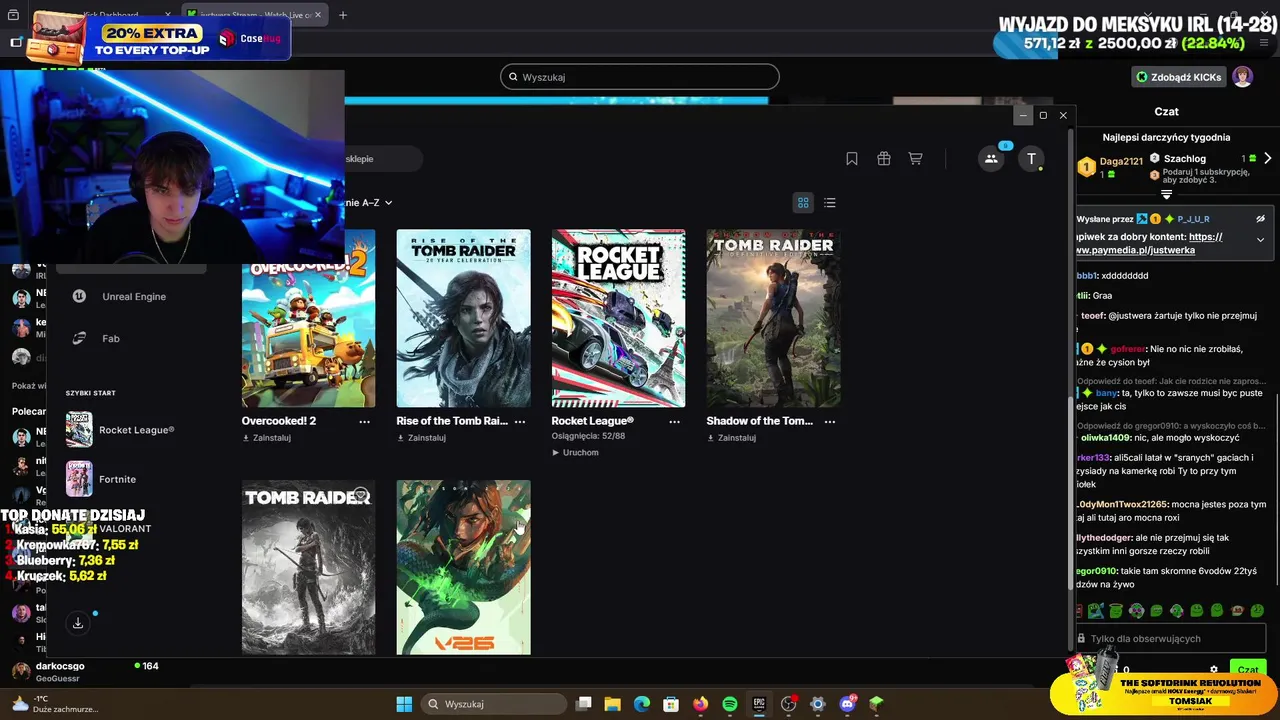Image resolution: width=1280 pixels, height=720 pixels.
Task: Open File Explorer from the taskbar
Action: click(613, 704)
